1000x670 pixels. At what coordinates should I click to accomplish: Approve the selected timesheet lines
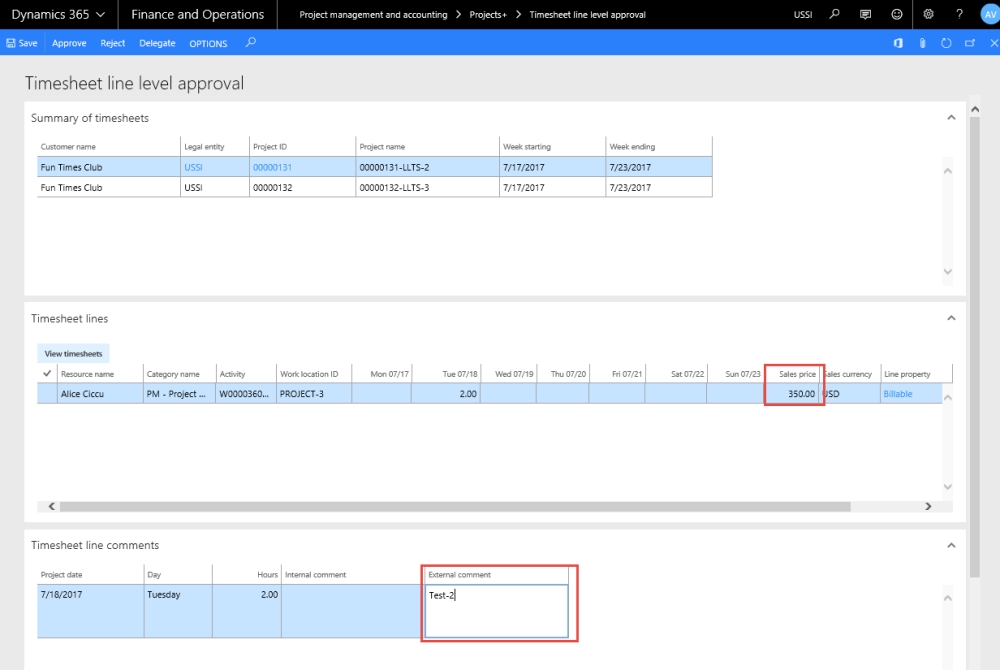(68, 43)
